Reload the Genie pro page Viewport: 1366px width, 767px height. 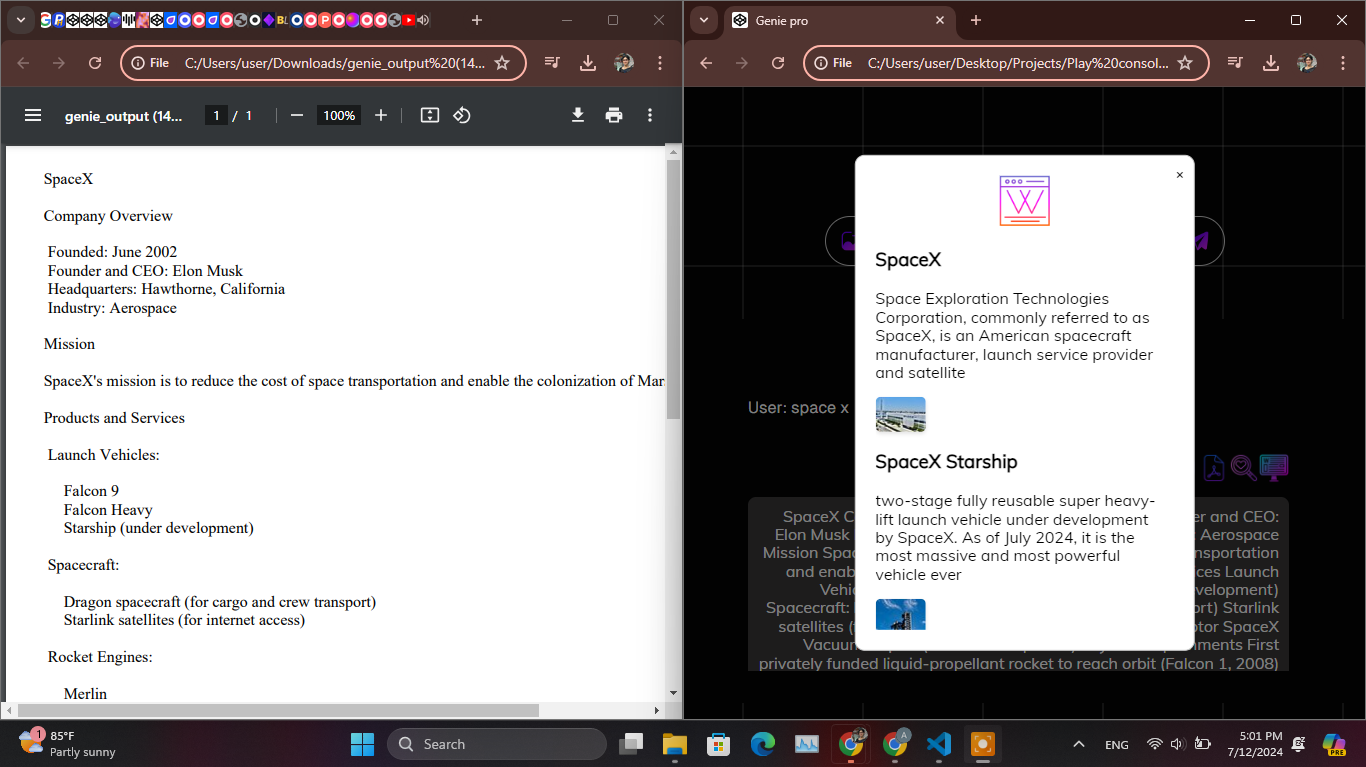pyautogui.click(x=778, y=63)
